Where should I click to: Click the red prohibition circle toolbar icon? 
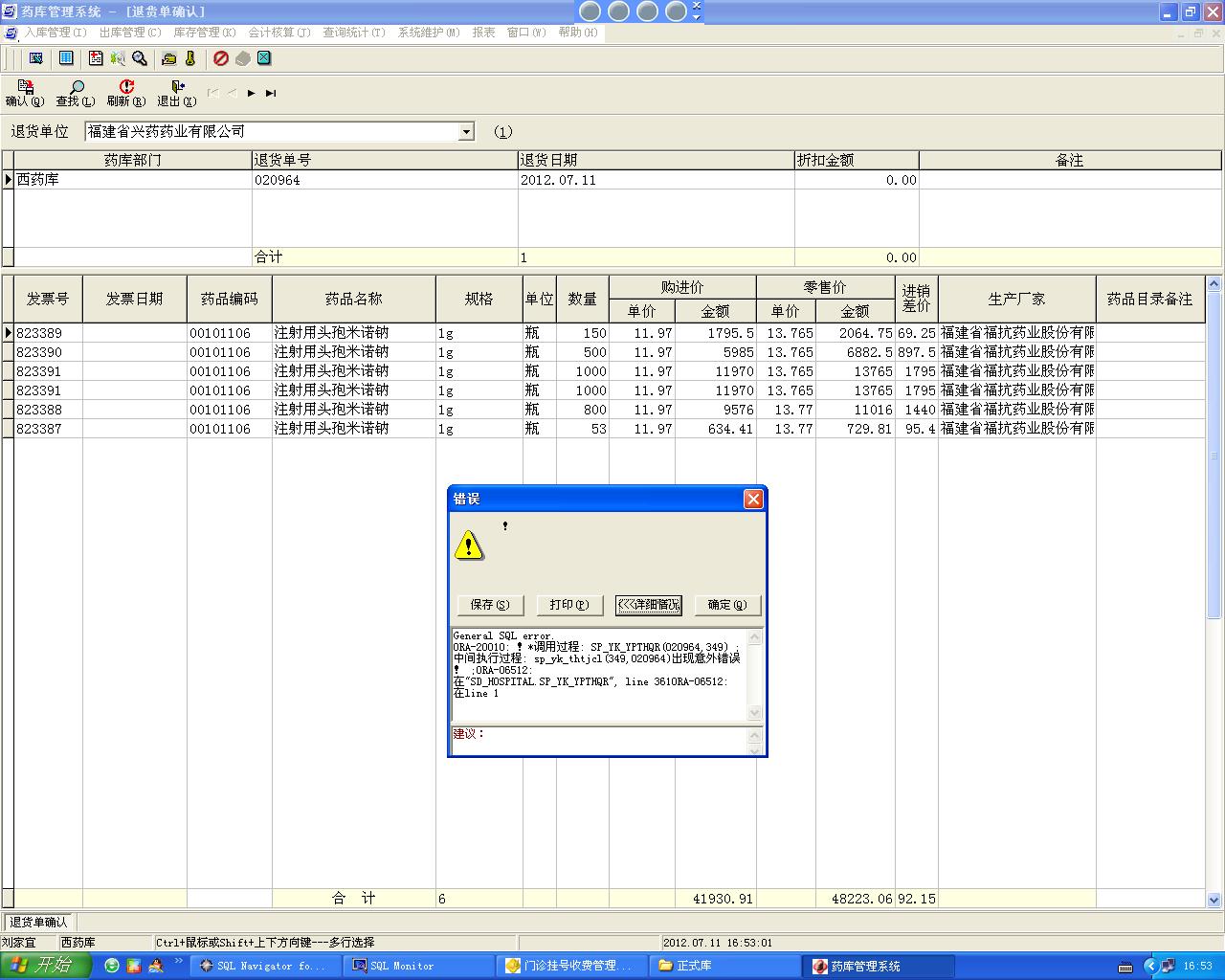click(x=221, y=58)
